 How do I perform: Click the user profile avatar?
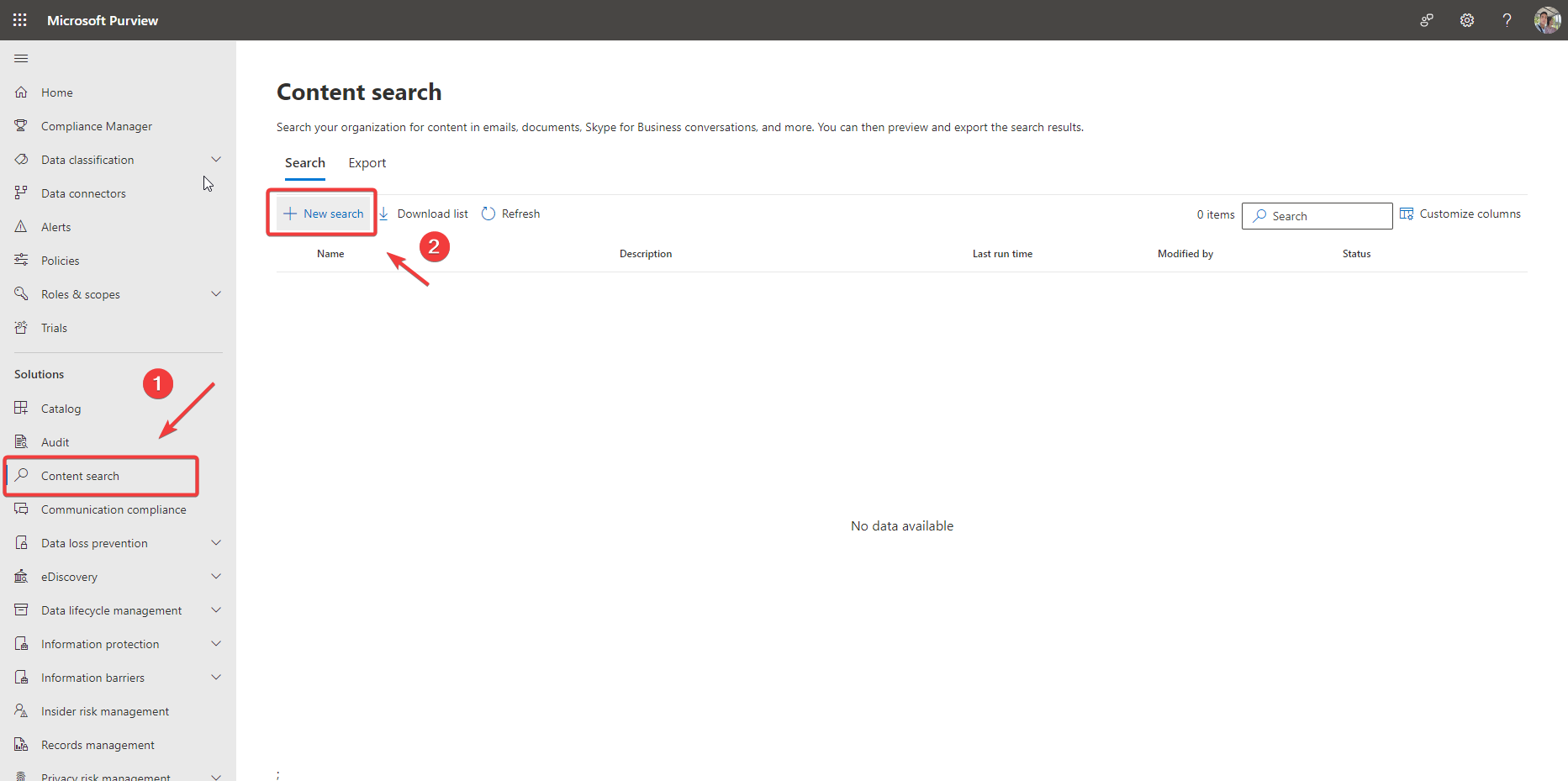coord(1547,20)
